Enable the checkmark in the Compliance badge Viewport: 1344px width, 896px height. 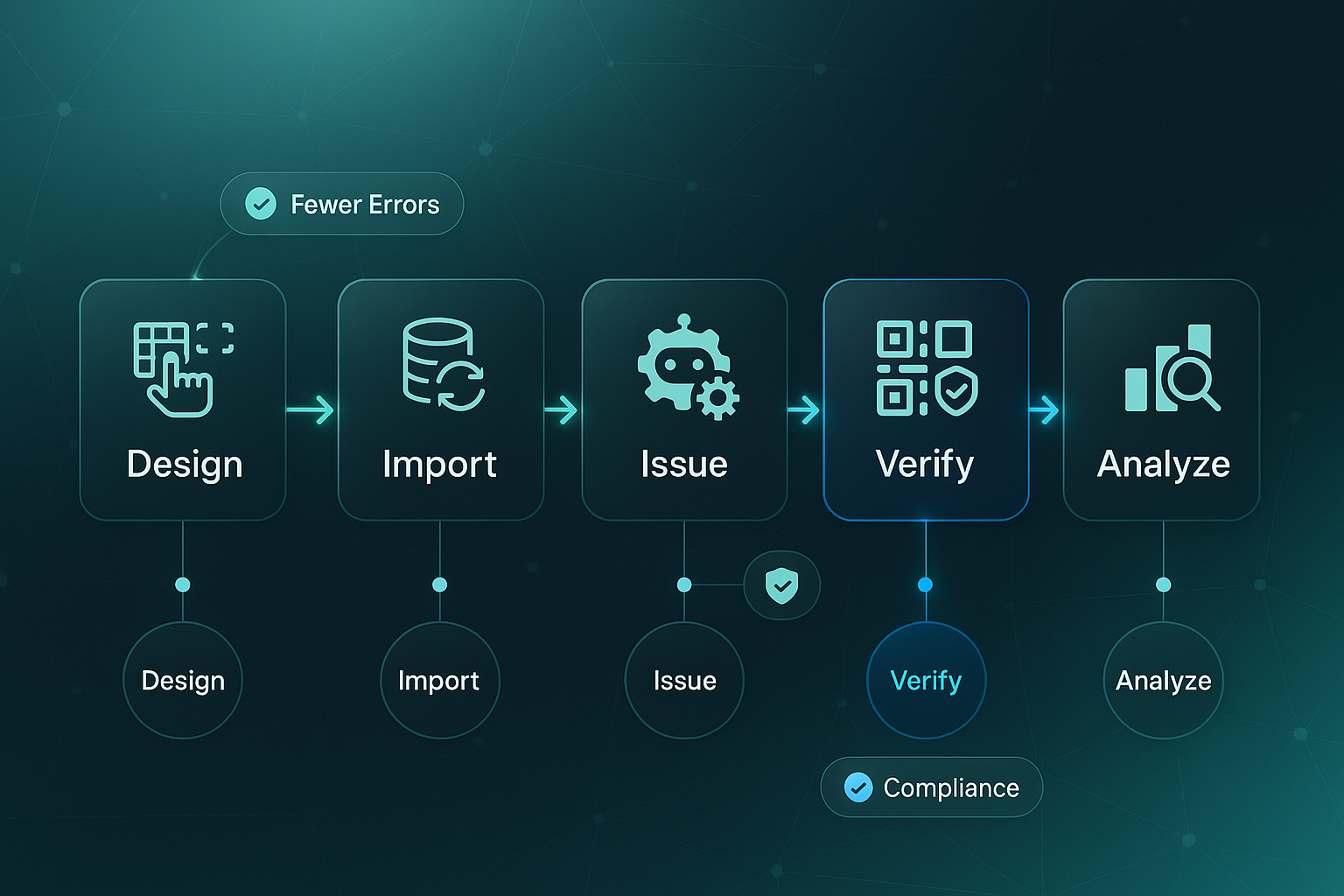(858, 787)
